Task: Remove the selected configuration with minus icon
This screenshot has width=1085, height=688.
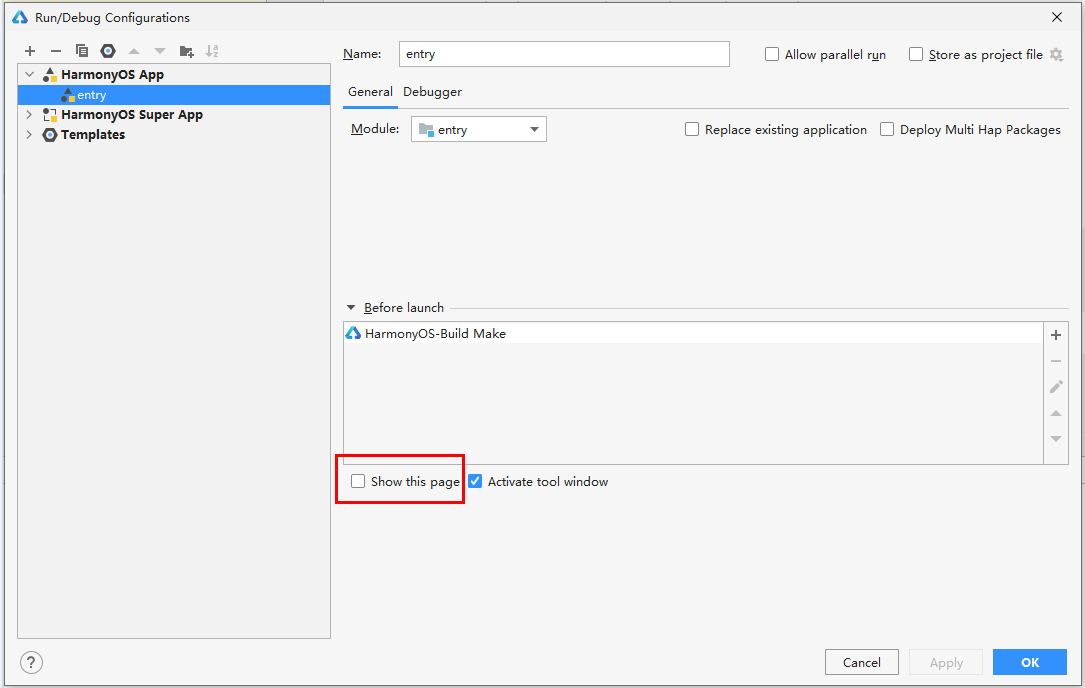Action: point(56,51)
